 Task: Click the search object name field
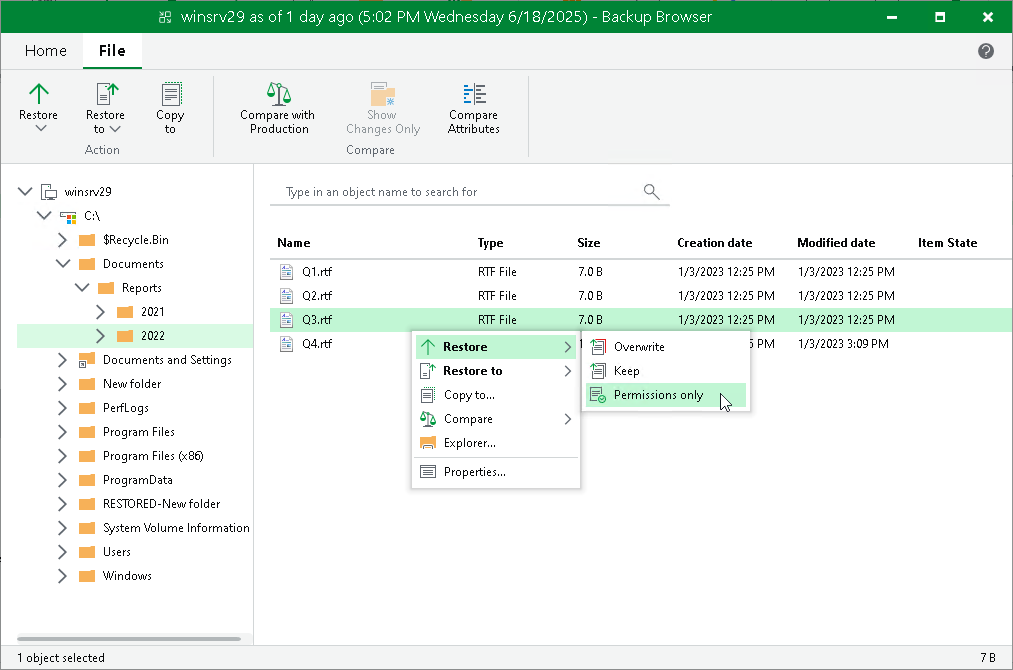(x=459, y=192)
